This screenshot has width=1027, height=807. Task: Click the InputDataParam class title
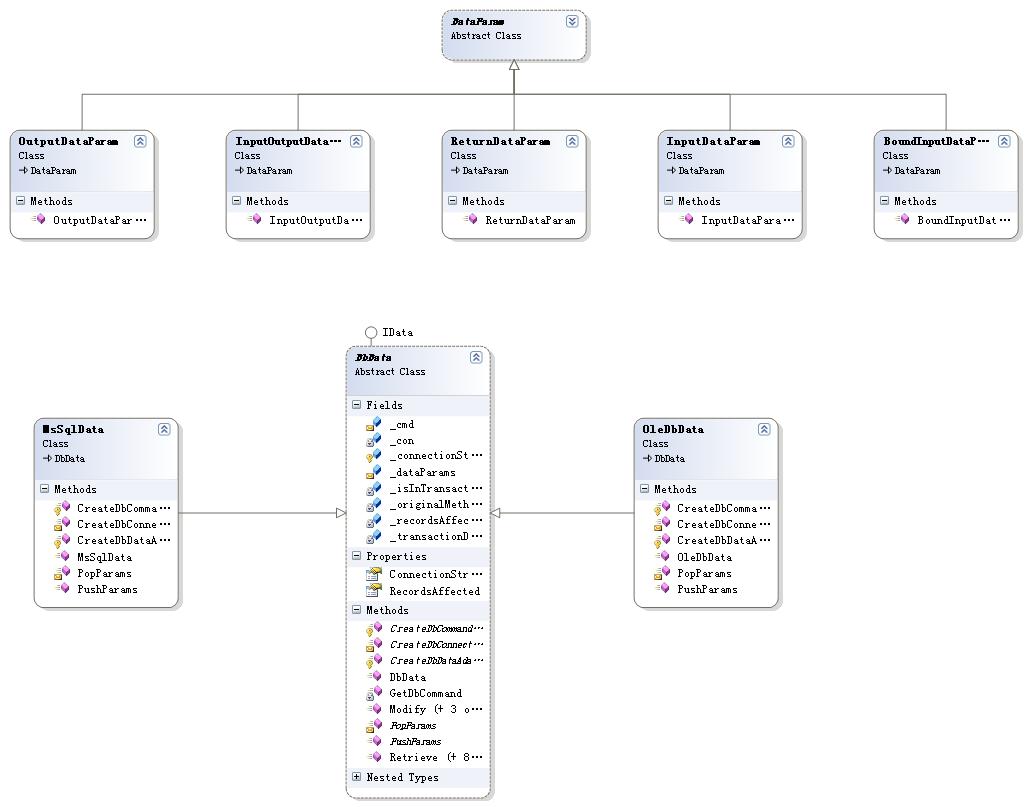pos(713,142)
